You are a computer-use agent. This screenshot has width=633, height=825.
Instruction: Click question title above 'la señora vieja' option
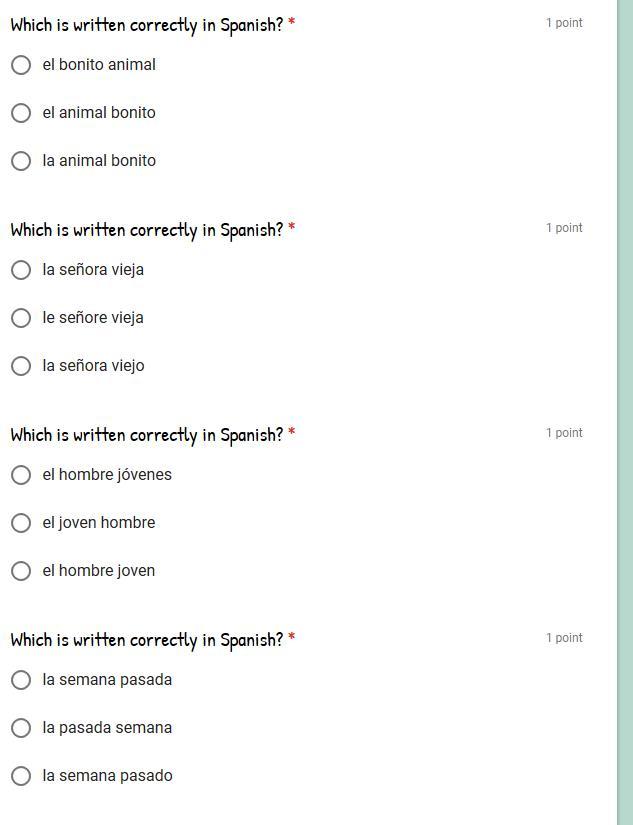(x=147, y=230)
